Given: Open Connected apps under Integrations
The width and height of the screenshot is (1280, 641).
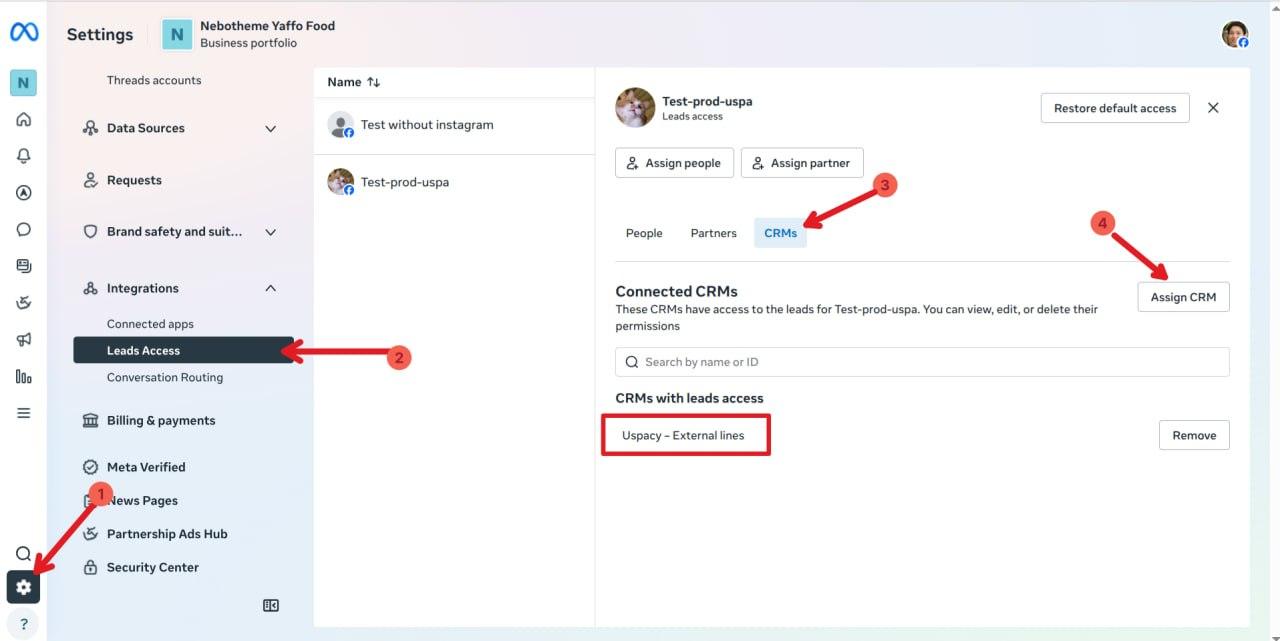Looking at the screenshot, I should [150, 324].
